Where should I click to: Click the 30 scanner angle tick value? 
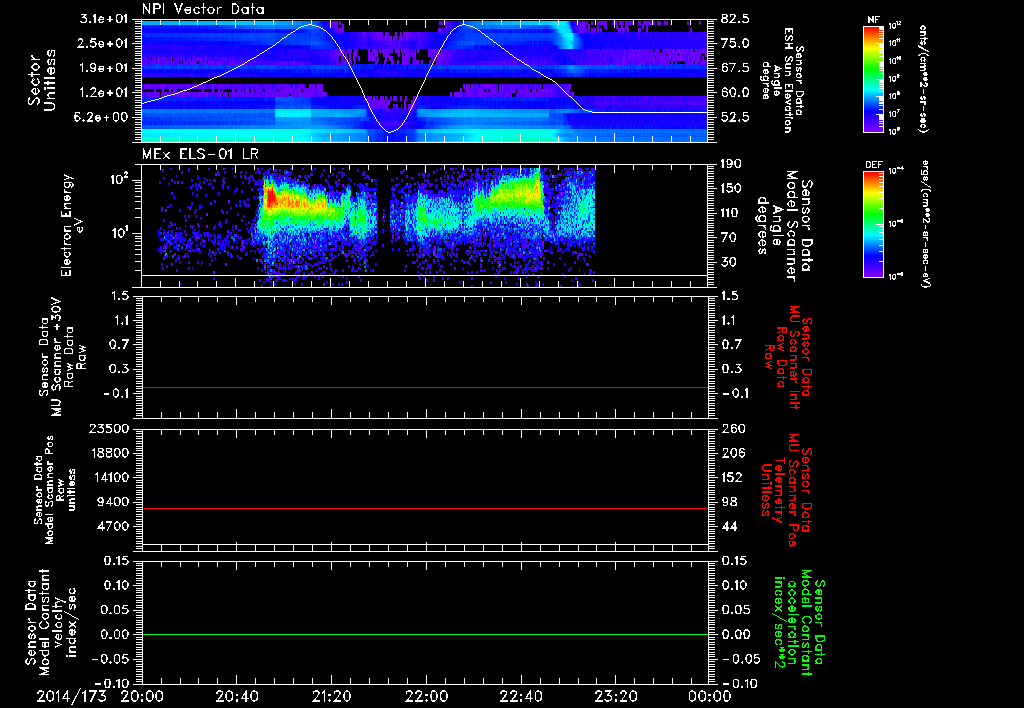(729, 262)
